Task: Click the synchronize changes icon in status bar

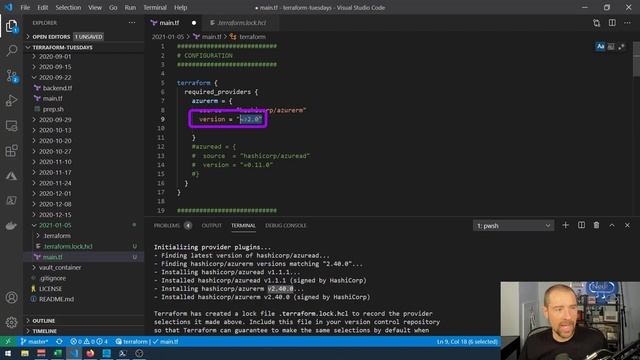Action: [x=59, y=342]
